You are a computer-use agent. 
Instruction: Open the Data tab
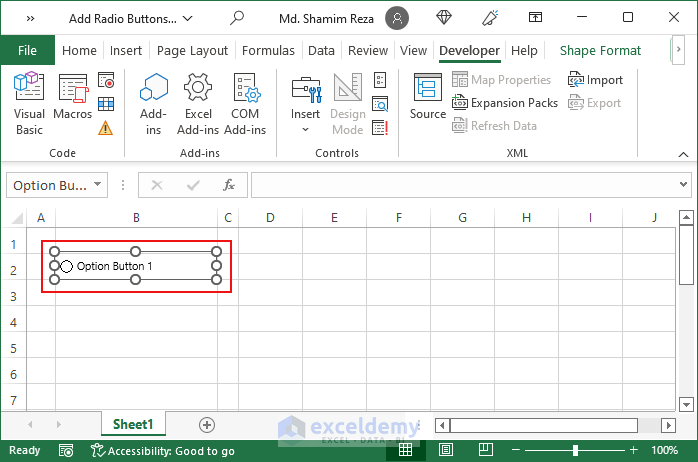(321, 50)
